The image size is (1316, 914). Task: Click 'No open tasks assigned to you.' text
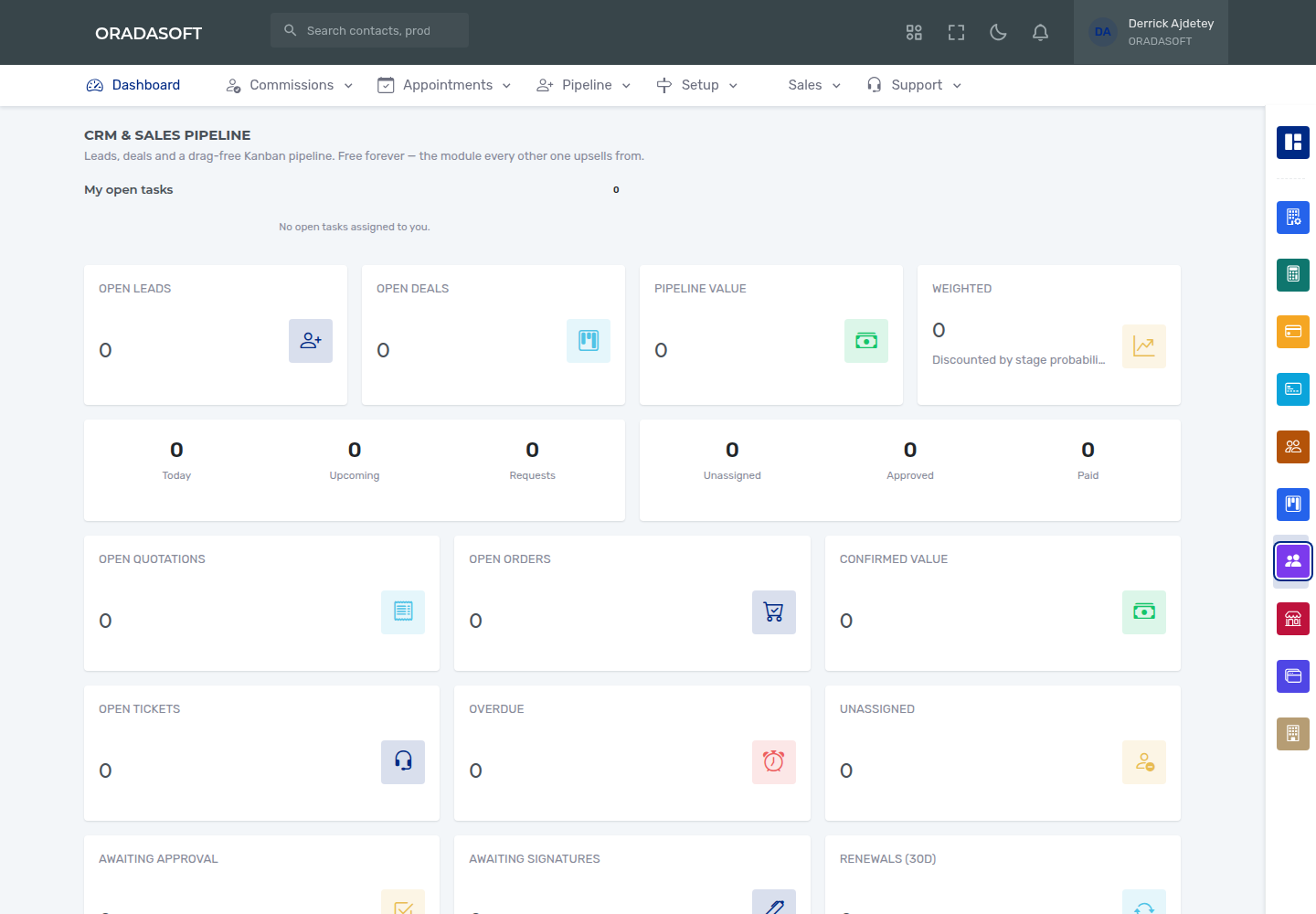[x=355, y=227]
